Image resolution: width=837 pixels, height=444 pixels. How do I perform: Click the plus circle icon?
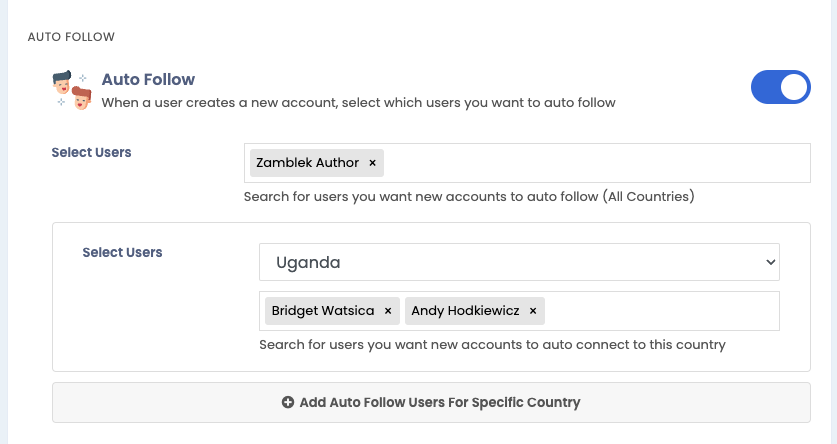[288, 402]
